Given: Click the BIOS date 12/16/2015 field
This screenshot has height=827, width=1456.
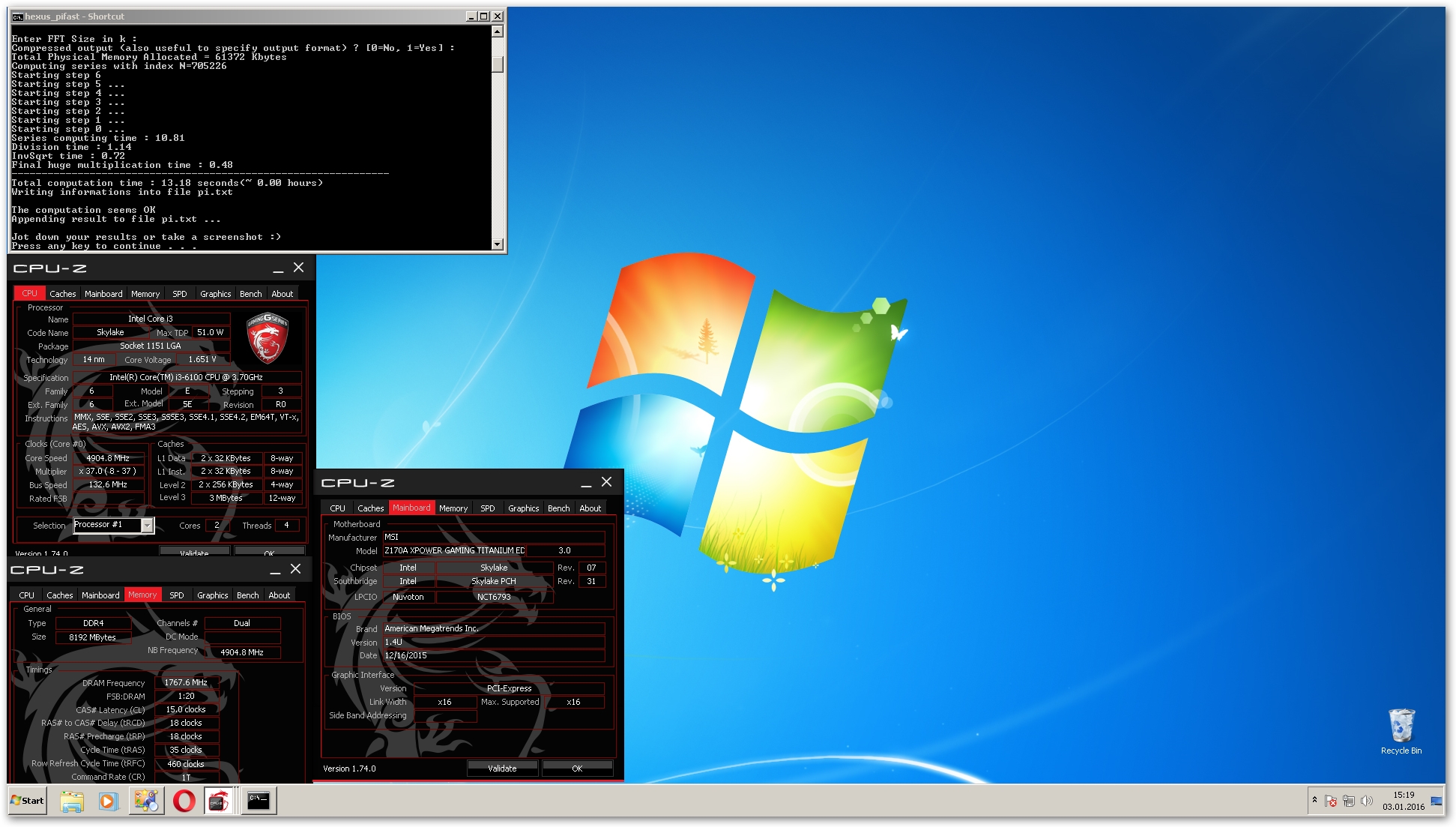Looking at the screenshot, I should pos(493,655).
